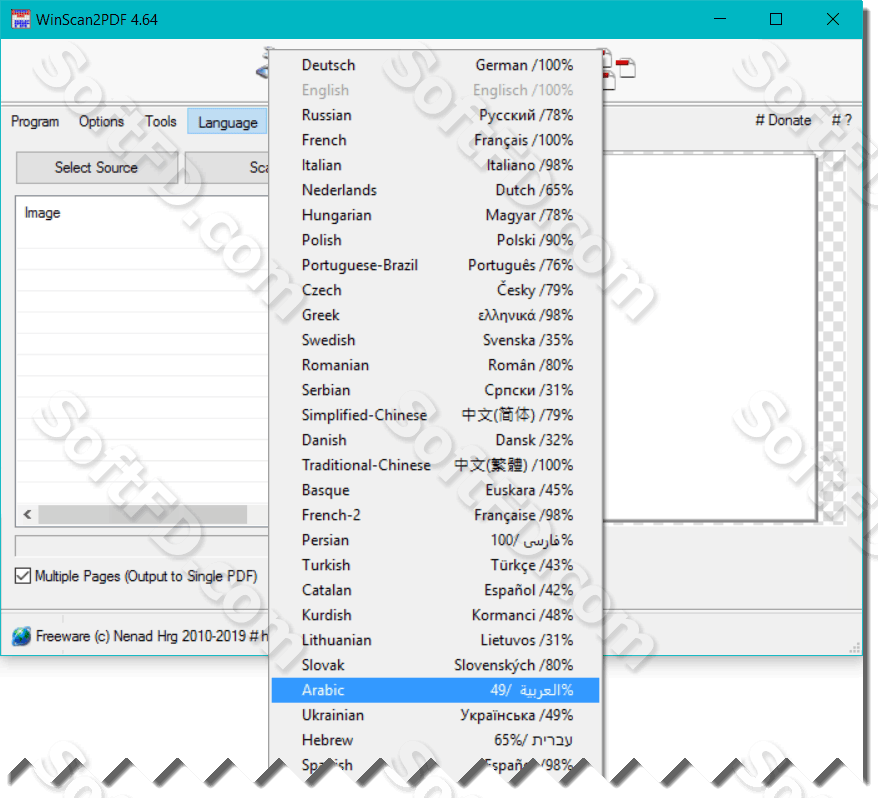Choose Greek language

pyautogui.click(x=435, y=315)
